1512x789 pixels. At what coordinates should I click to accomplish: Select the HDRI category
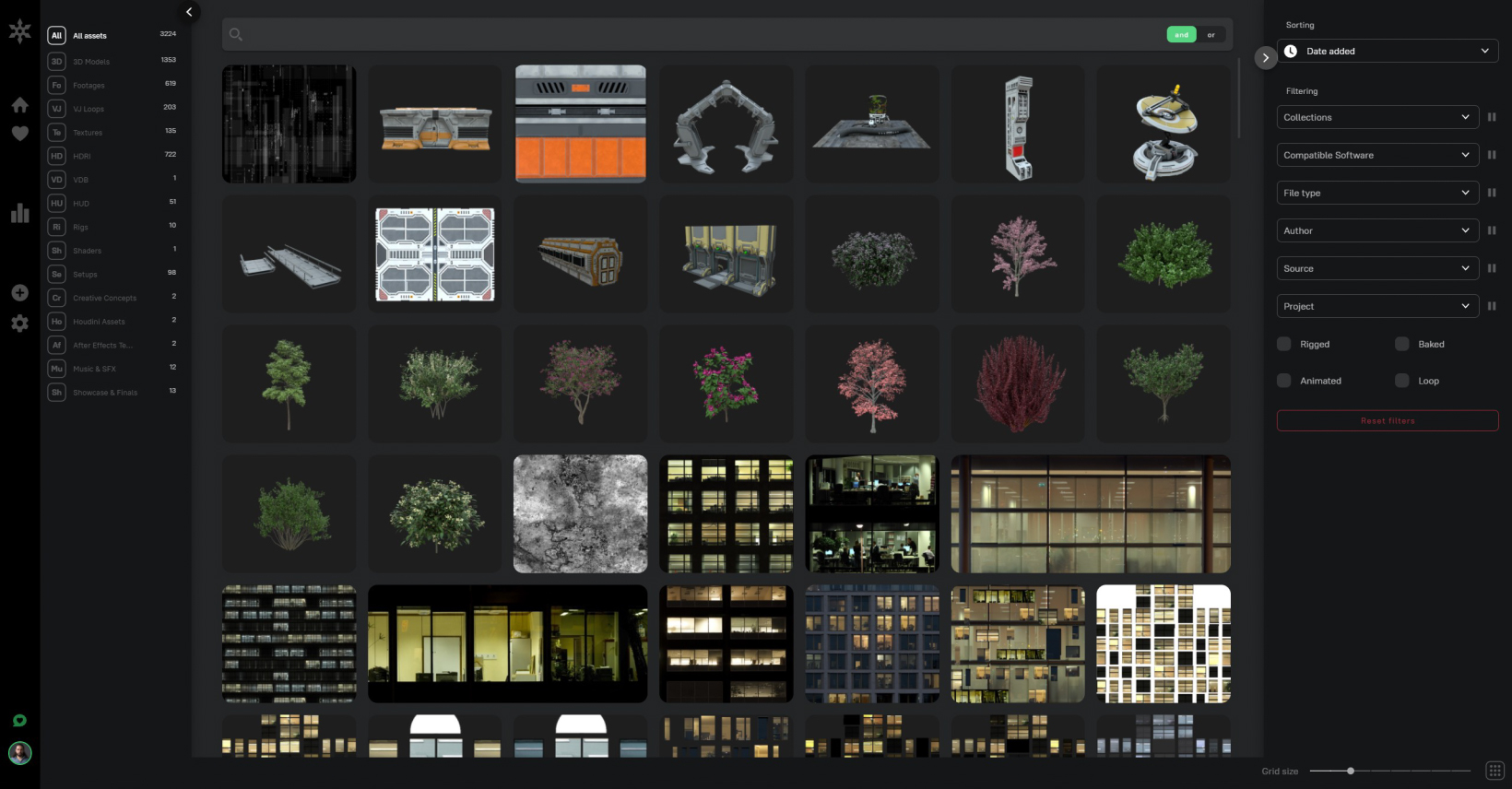pyautogui.click(x=112, y=156)
